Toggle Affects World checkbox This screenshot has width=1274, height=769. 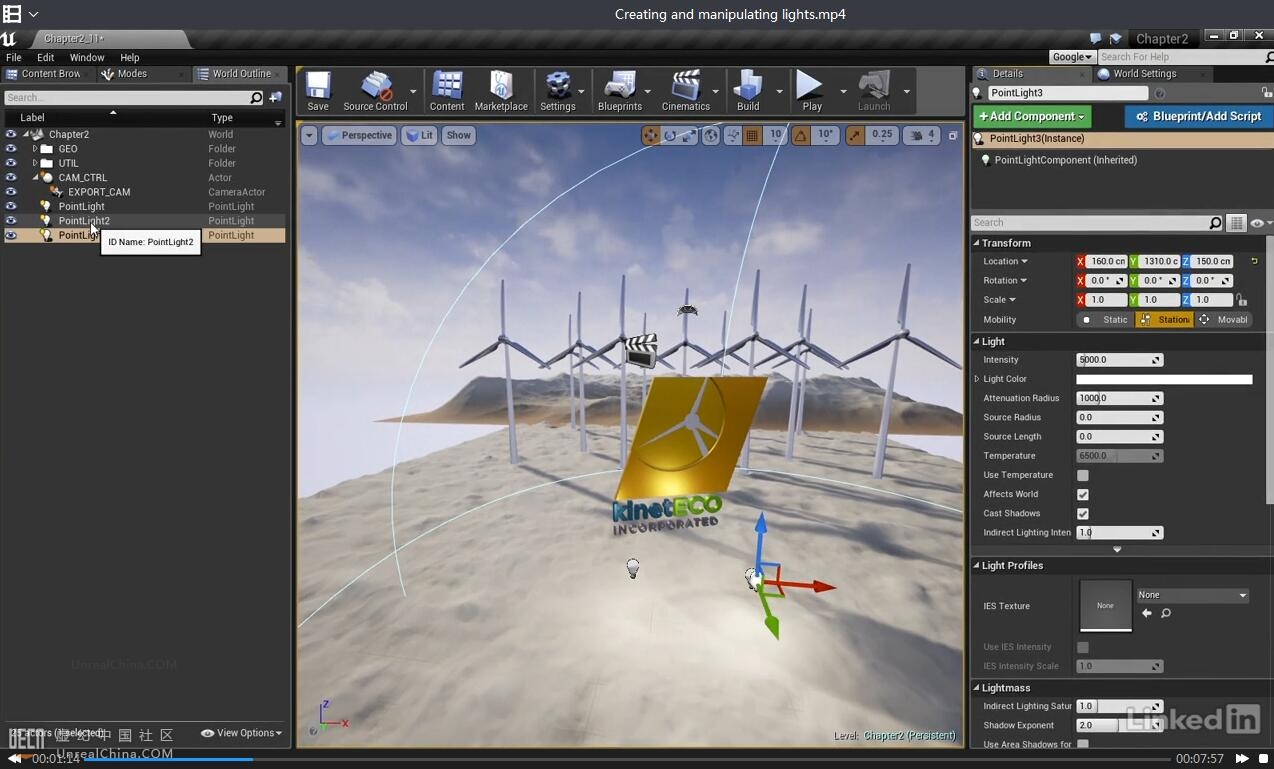(x=1082, y=494)
